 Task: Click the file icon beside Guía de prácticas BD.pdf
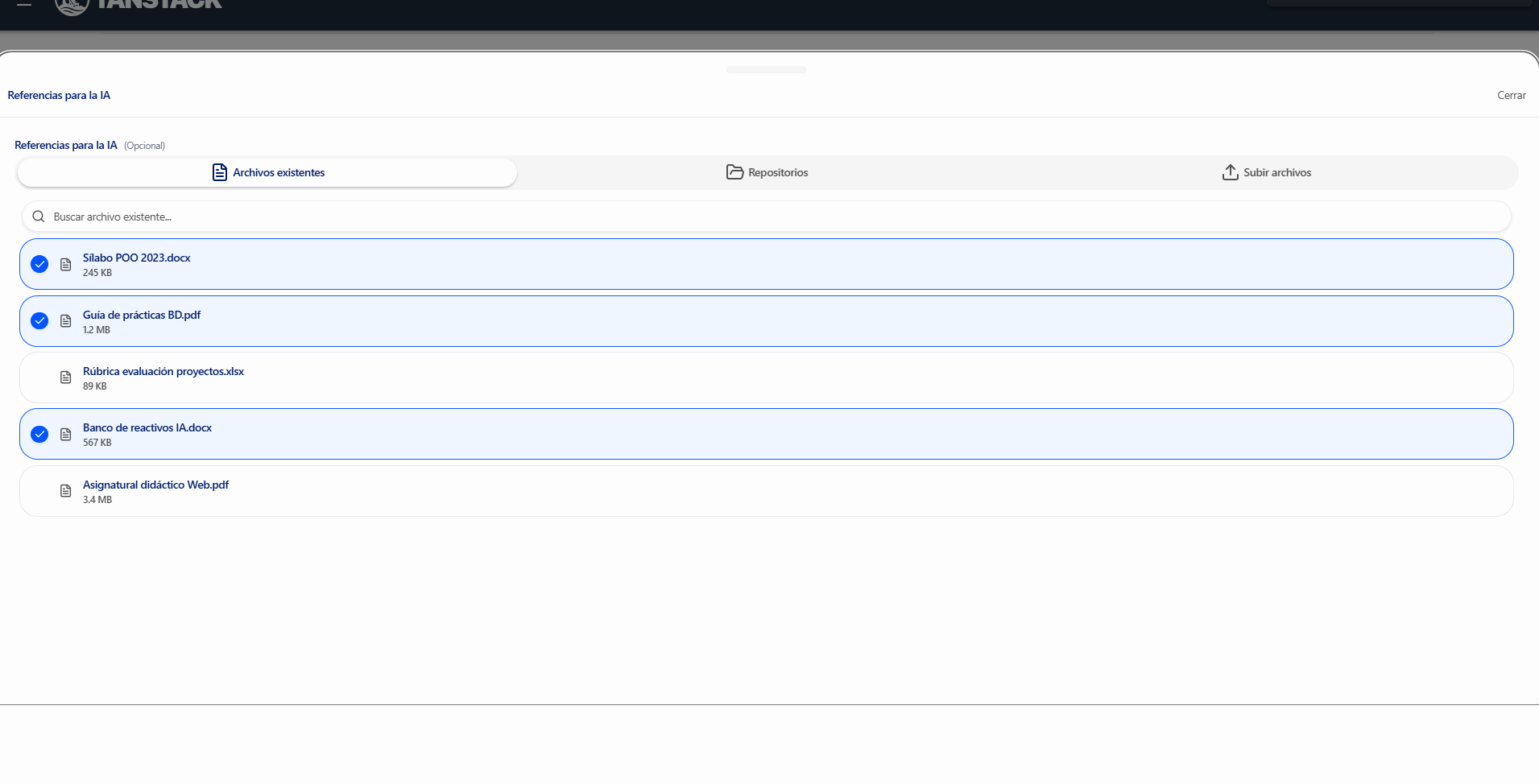[x=66, y=321]
